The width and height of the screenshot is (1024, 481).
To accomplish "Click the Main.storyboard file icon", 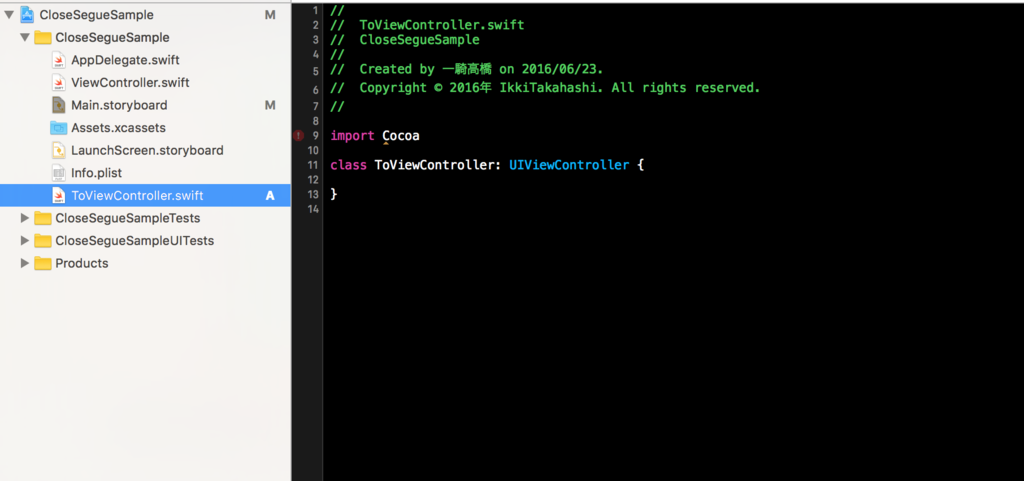I will click(59, 105).
